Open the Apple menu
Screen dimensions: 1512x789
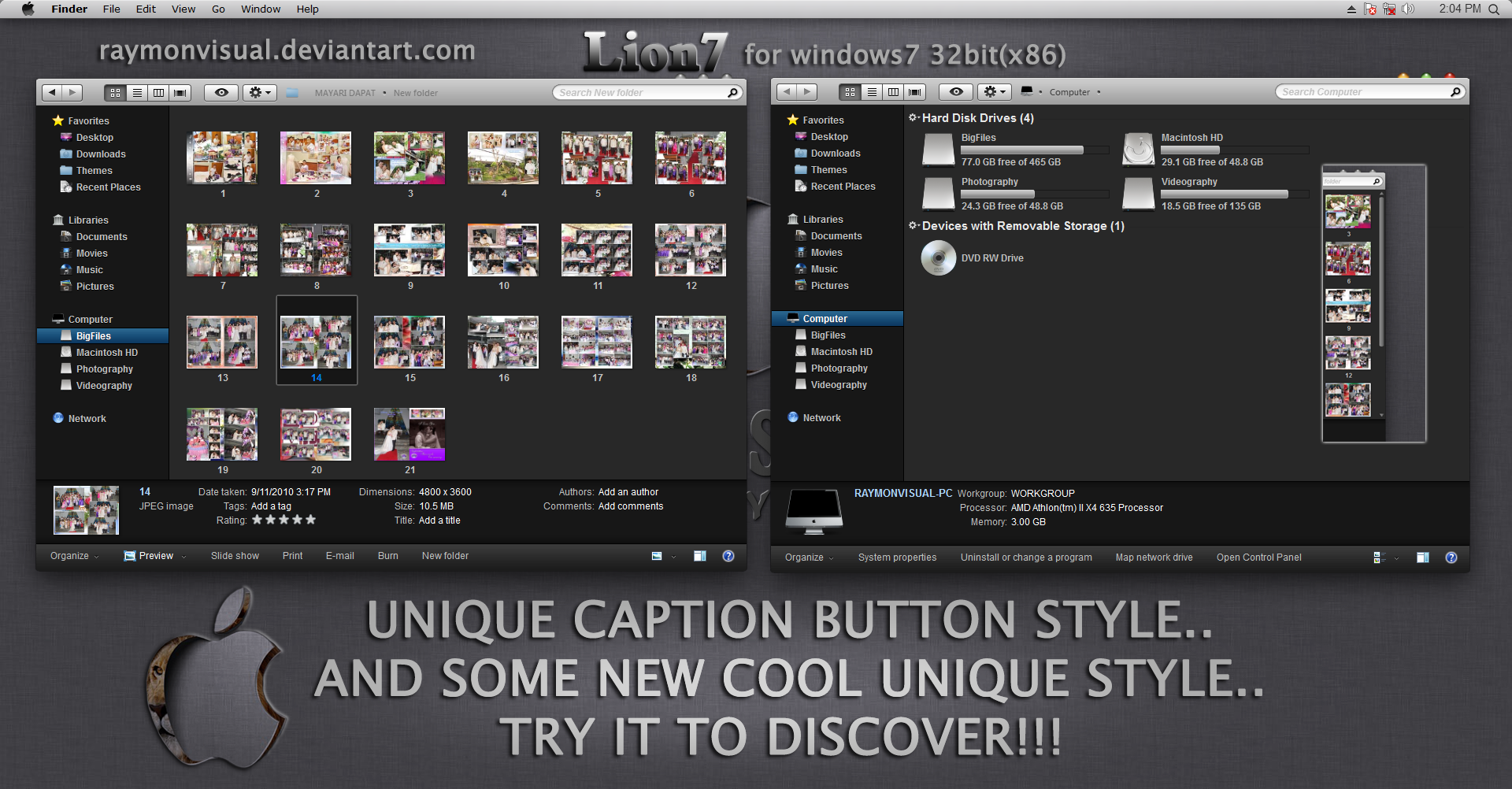[28, 9]
